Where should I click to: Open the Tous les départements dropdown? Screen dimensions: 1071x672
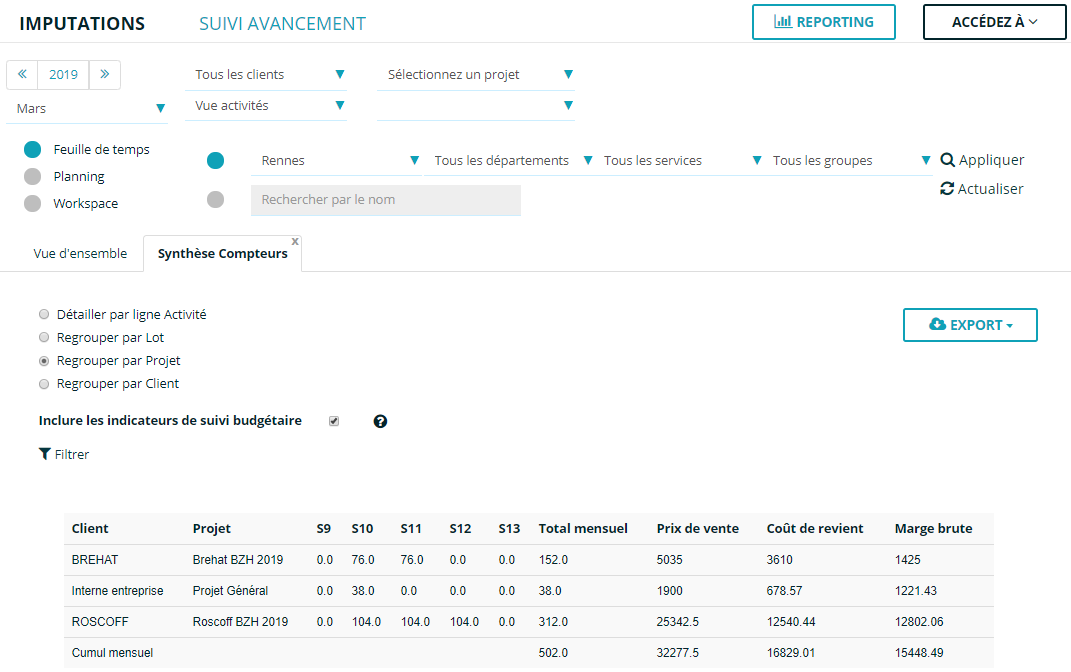[x=509, y=160]
